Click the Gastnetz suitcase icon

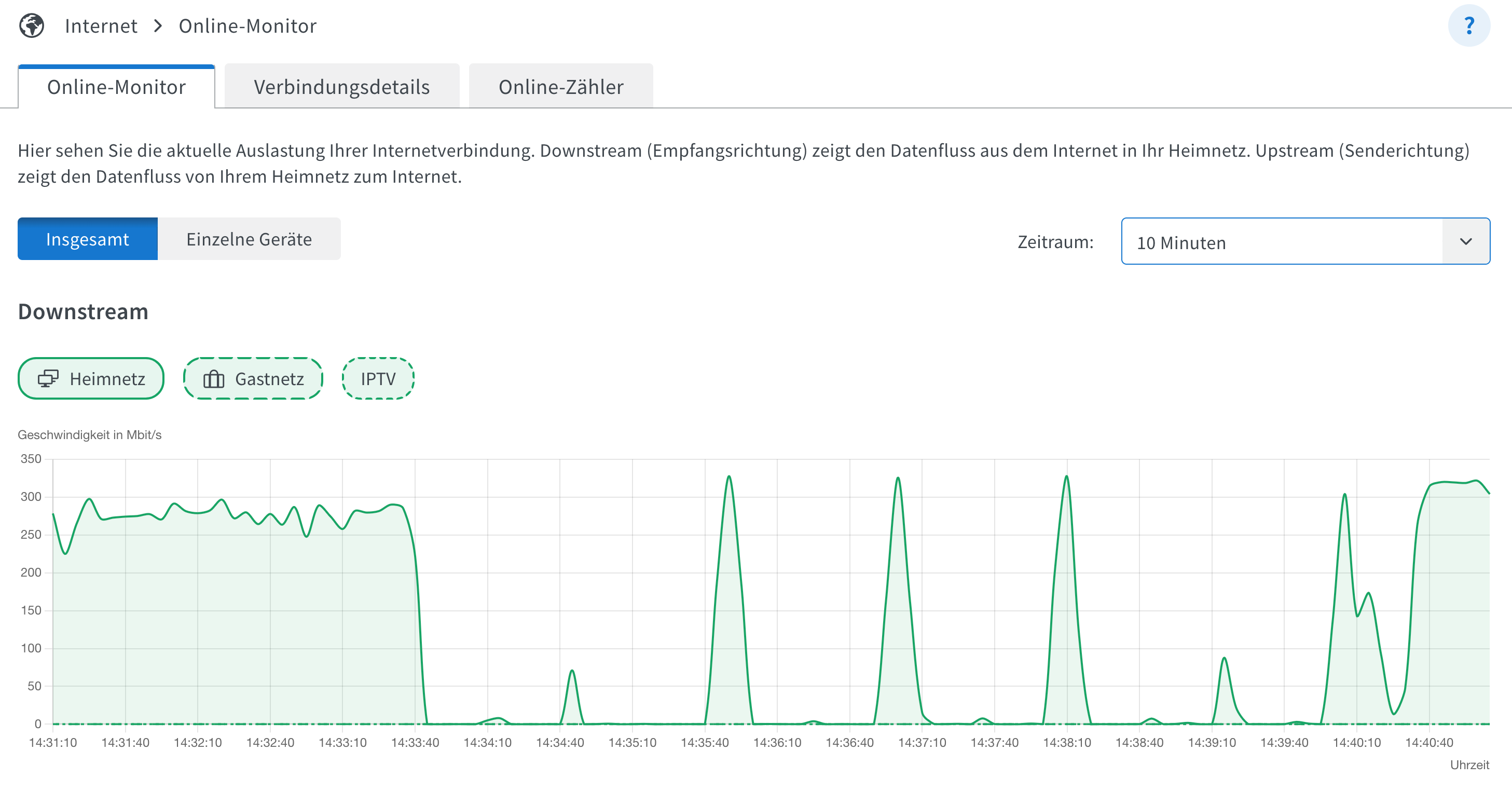click(214, 379)
